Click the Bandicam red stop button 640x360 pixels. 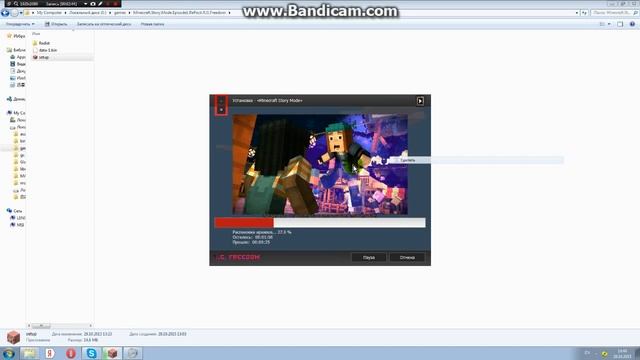pos(116,4)
